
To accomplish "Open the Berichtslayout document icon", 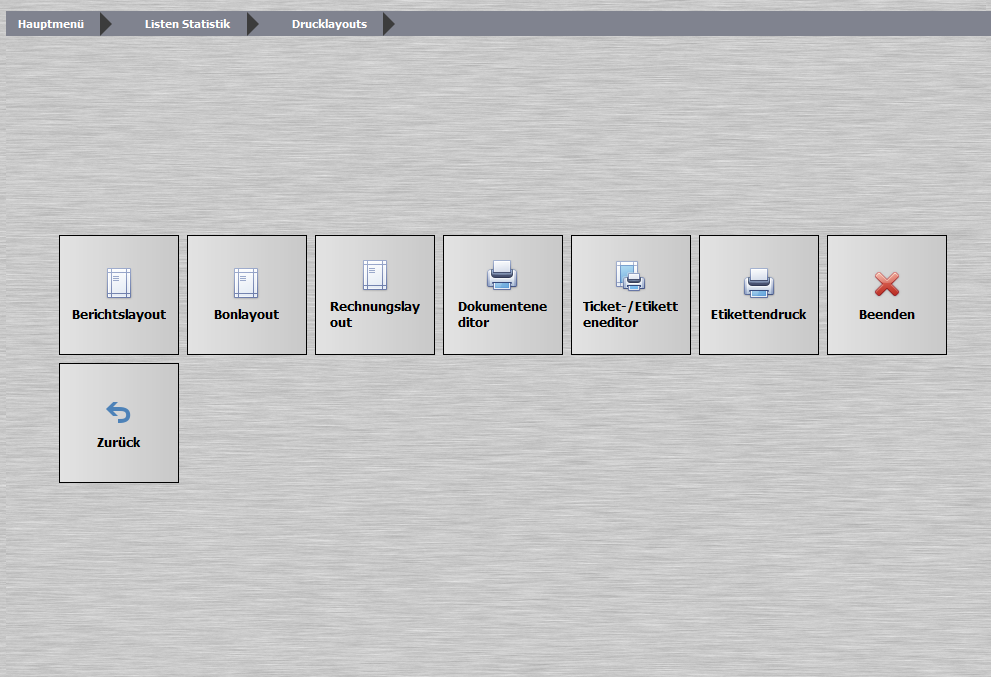I will [x=119, y=283].
